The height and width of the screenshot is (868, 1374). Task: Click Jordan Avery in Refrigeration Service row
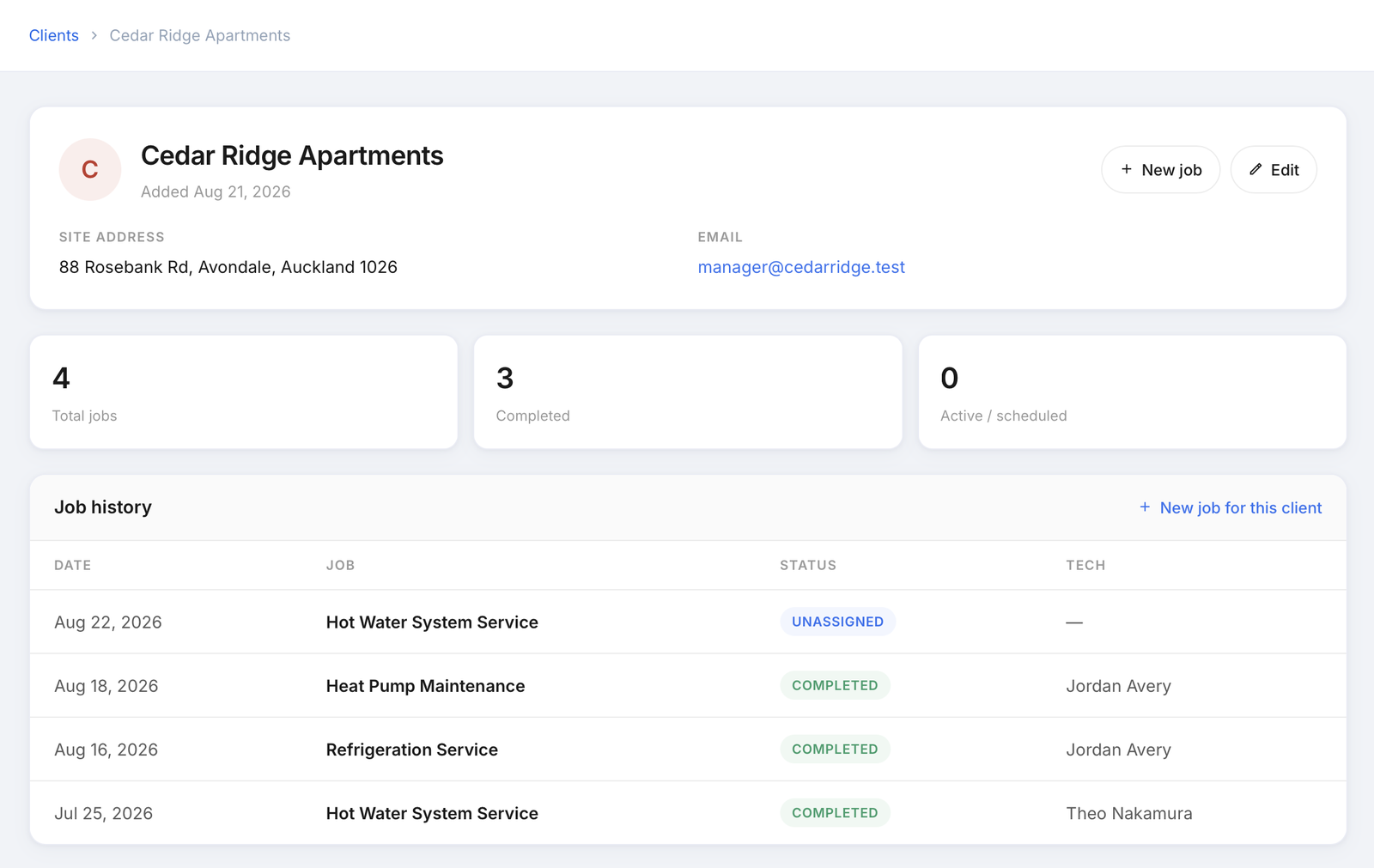pyautogui.click(x=1118, y=750)
